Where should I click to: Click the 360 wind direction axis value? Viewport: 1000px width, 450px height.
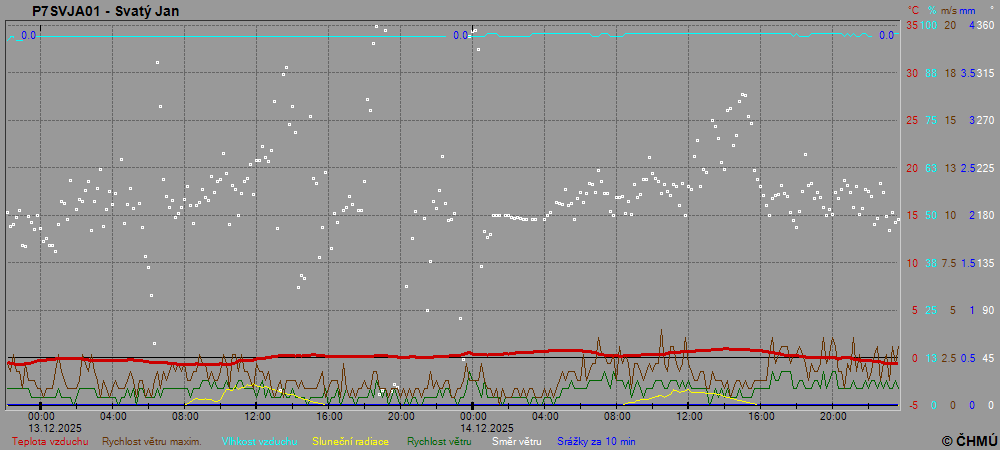[x=985, y=25]
